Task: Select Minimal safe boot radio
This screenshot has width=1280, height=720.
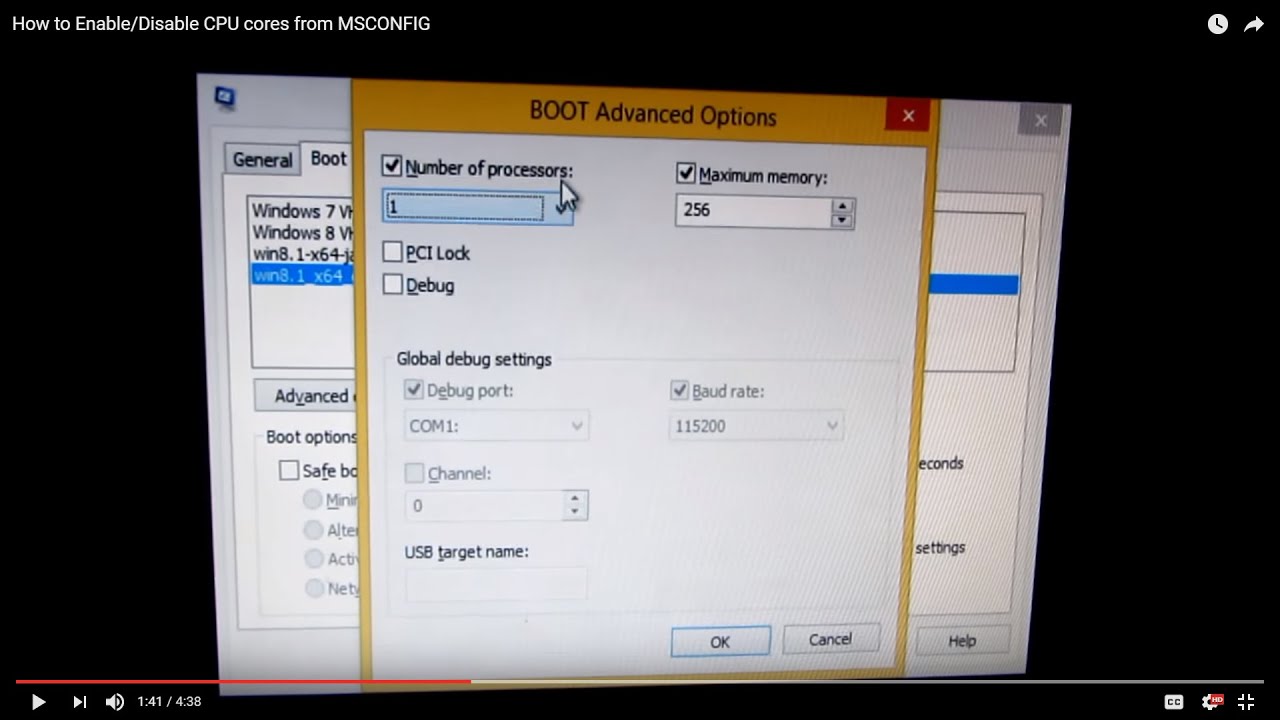Action: [x=313, y=499]
